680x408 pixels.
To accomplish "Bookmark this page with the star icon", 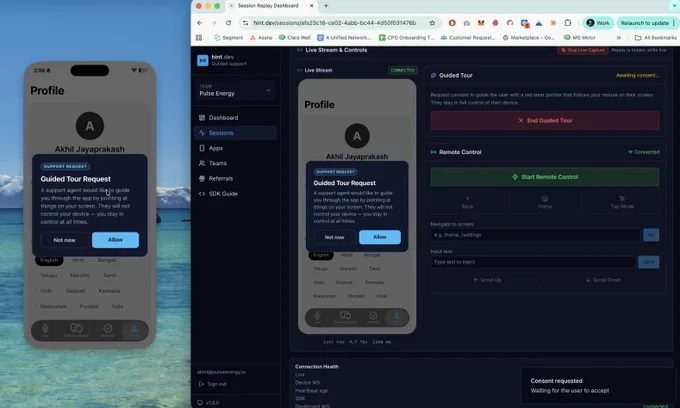I will point(432,23).
